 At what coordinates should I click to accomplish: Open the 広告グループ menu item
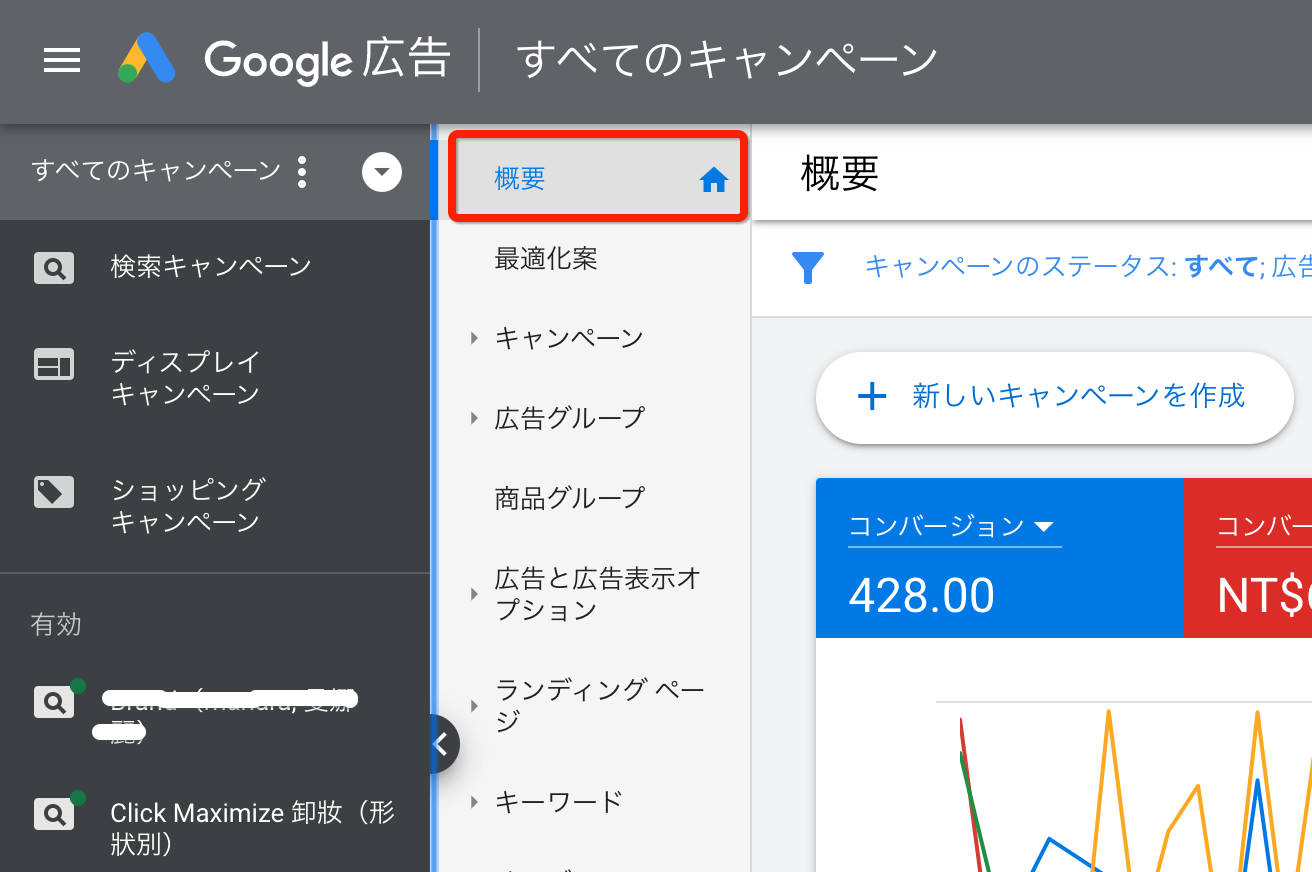tap(570, 418)
